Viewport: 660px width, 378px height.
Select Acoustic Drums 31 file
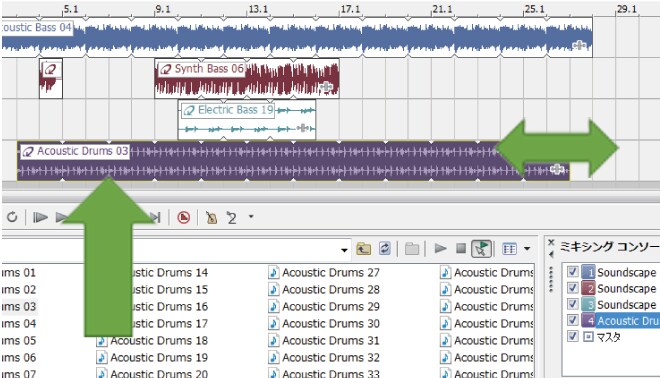[x=324, y=340]
